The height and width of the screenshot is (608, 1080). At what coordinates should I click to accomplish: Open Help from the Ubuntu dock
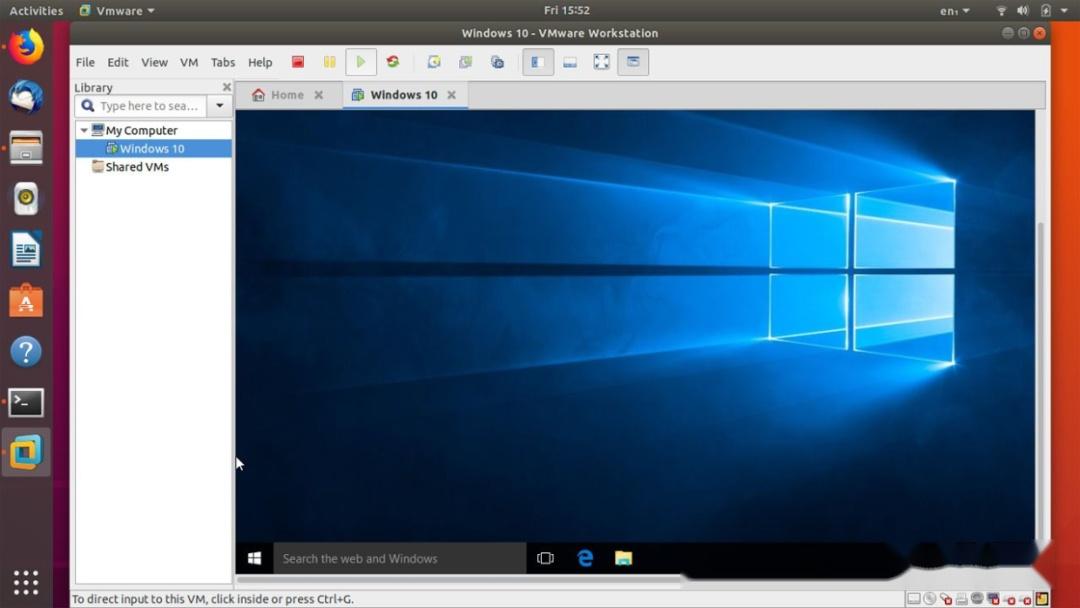pyautogui.click(x=26, y=352)
